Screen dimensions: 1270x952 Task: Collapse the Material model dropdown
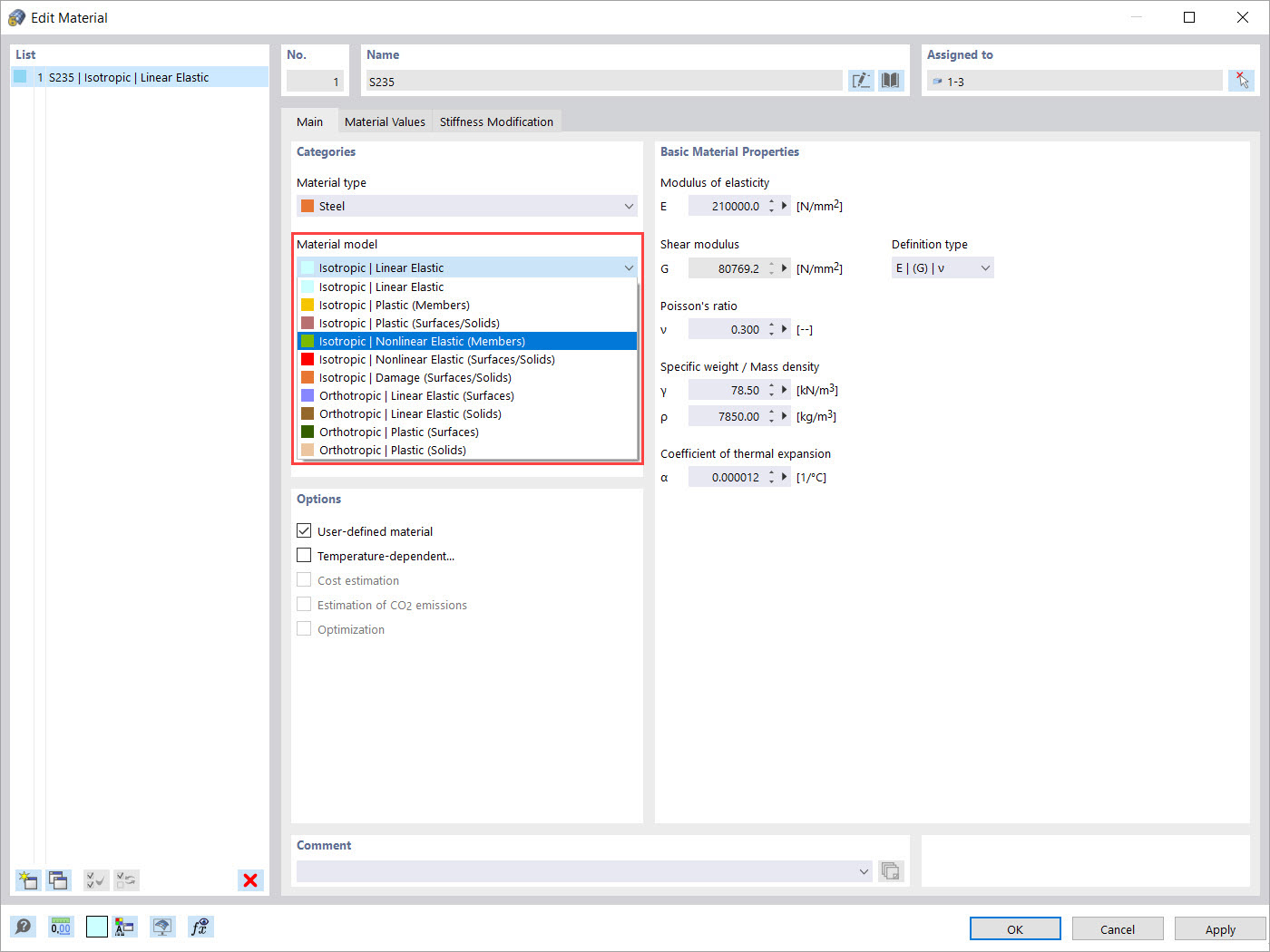pyautogui.click(x=467, y=267)
